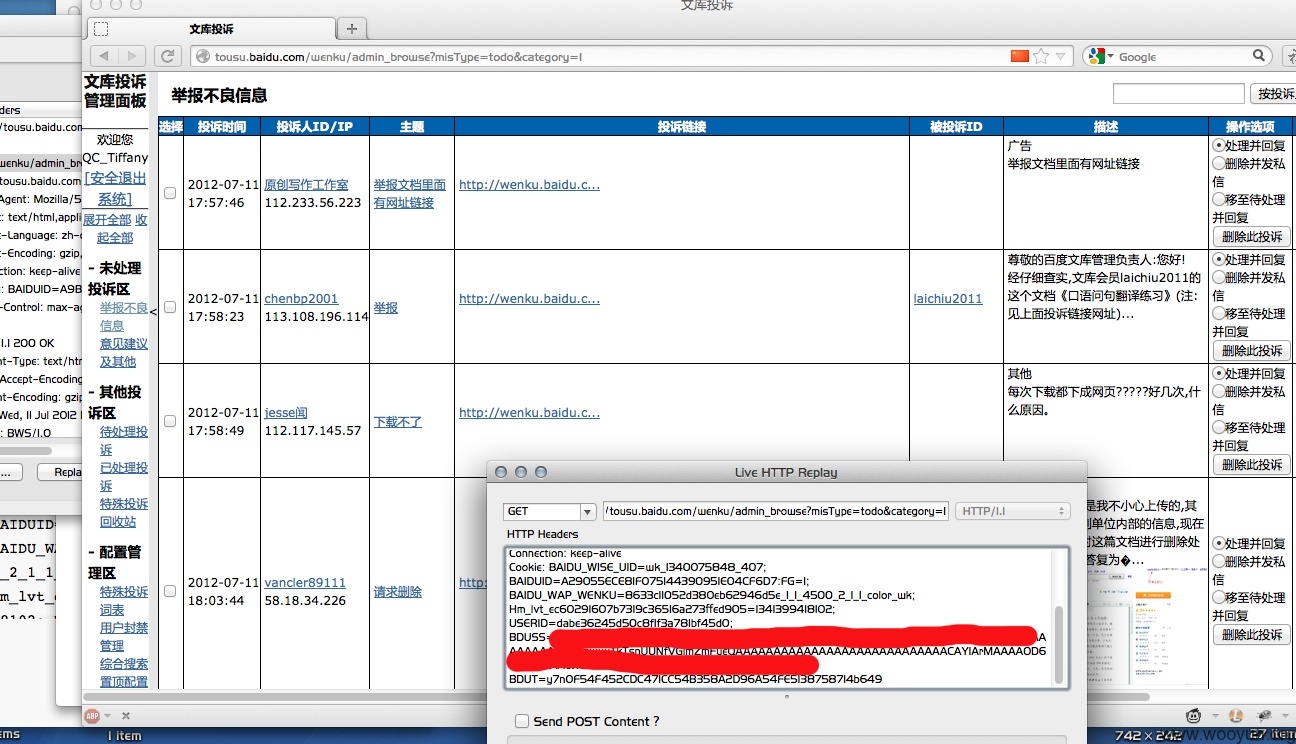
Task: Click 安全退出系统 logout link
Action: click(115, 188)
